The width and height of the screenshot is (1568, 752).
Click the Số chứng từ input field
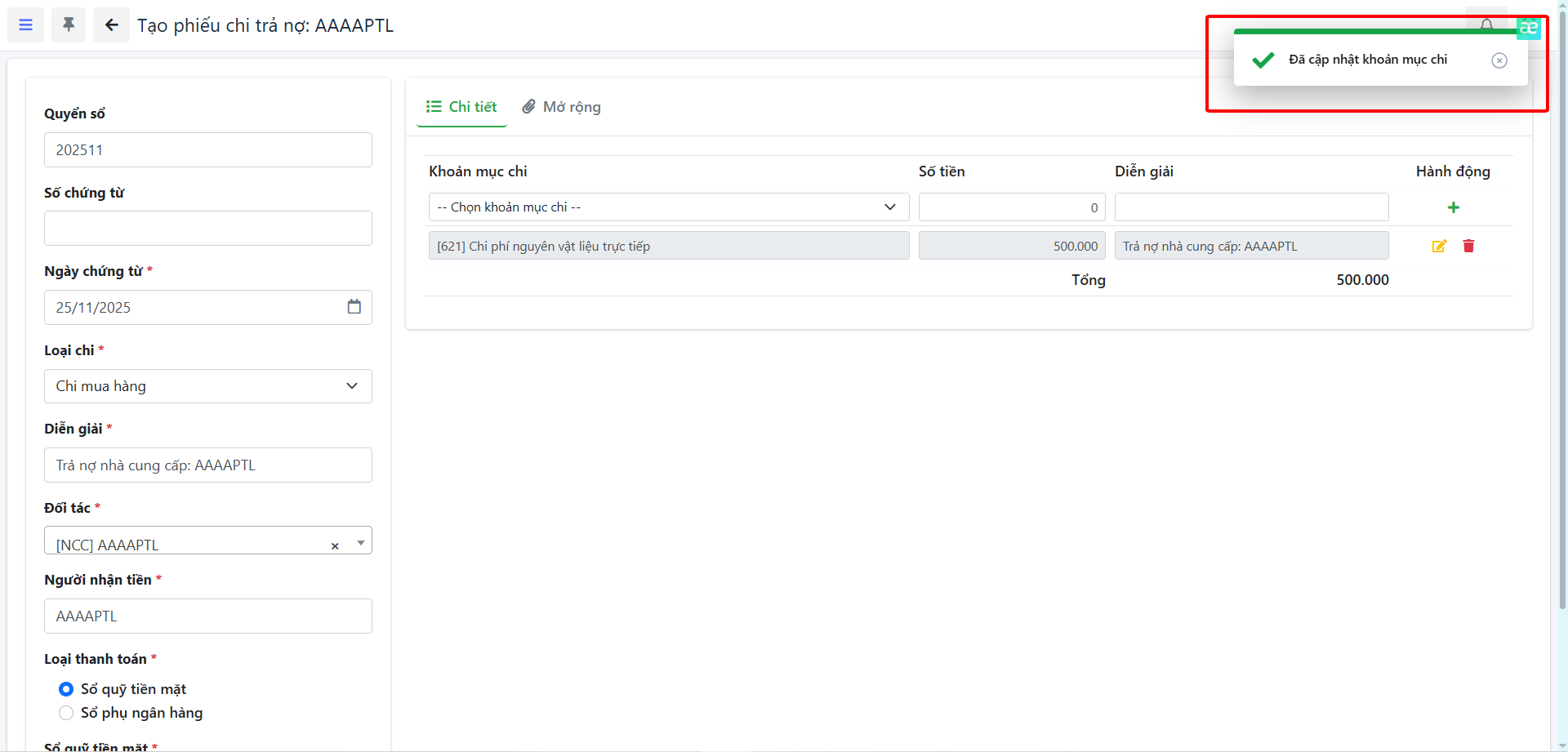[207, 229]
